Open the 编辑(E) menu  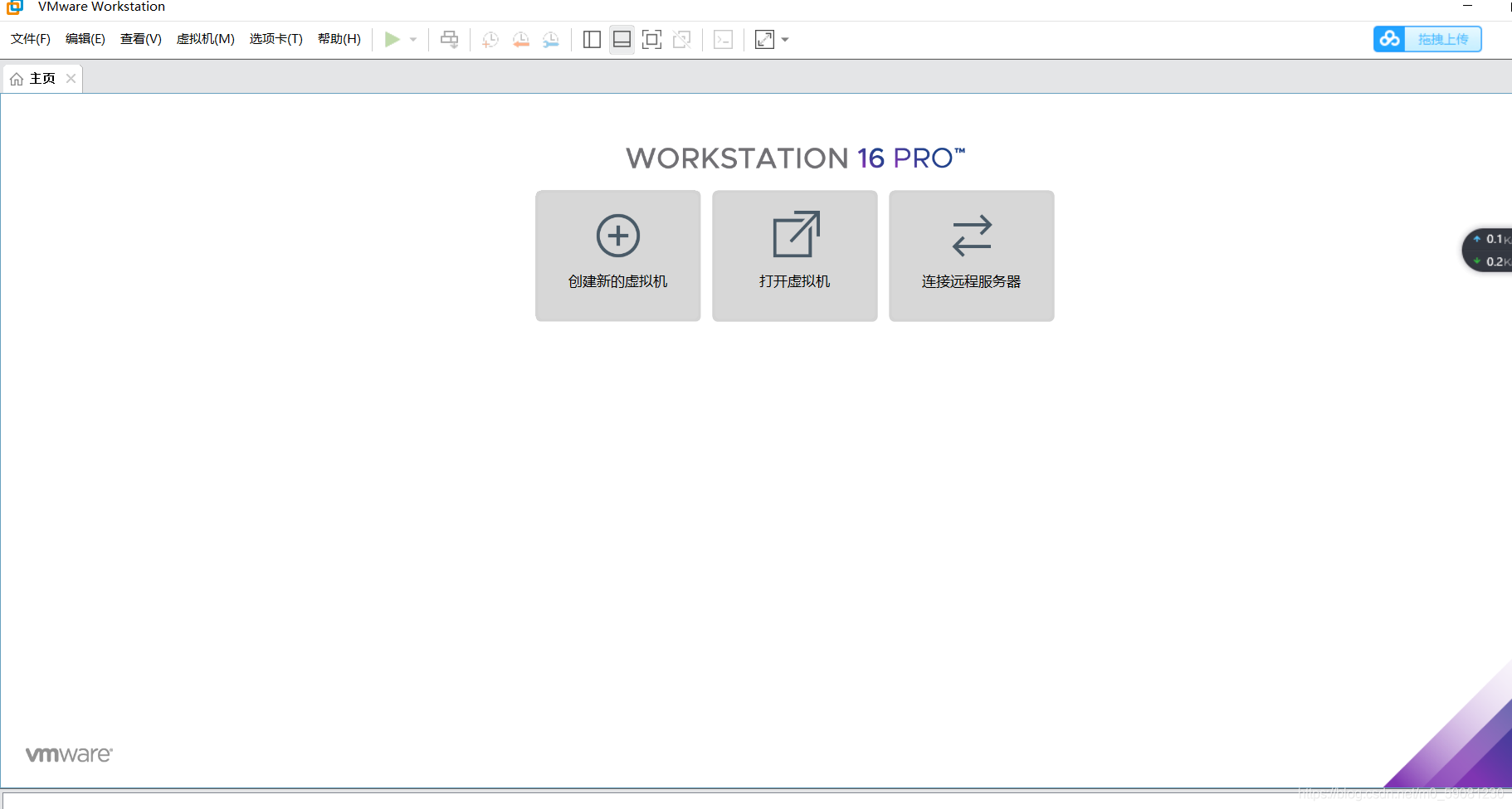click(85, 39)
